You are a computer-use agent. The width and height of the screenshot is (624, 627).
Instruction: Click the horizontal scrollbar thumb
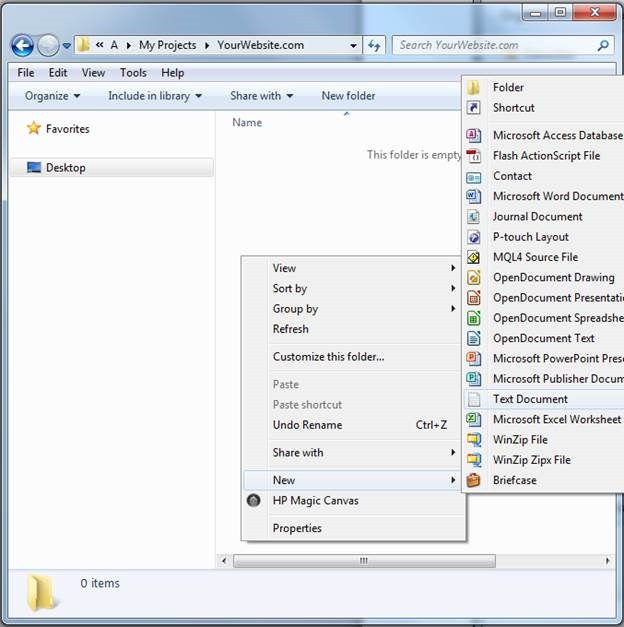pos(364,561)
